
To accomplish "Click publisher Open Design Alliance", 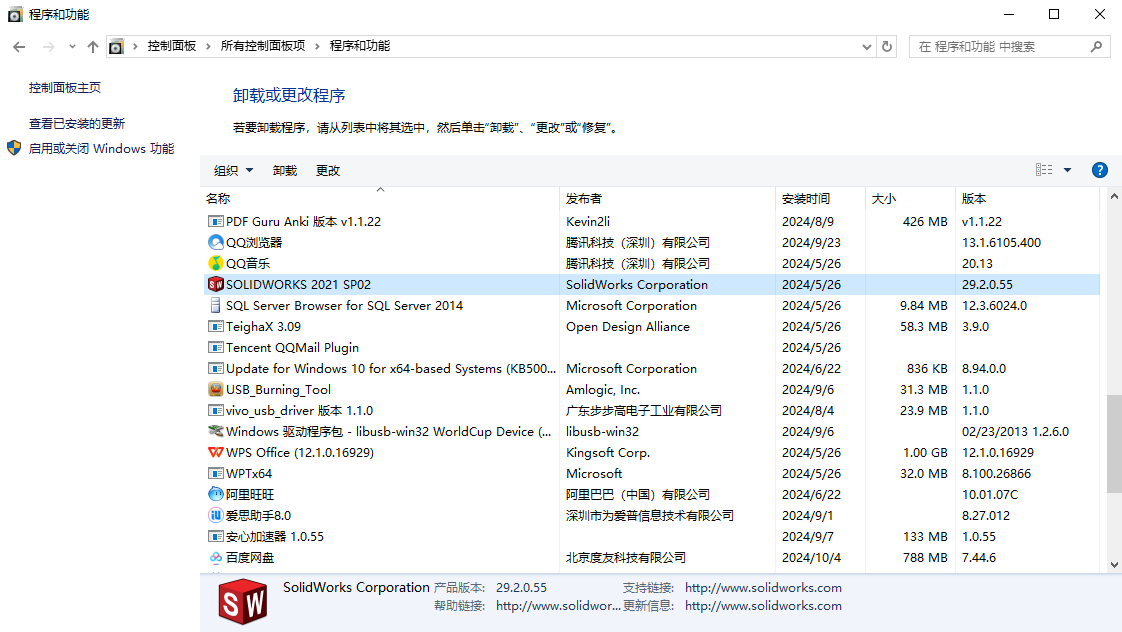I will (628, 326).
